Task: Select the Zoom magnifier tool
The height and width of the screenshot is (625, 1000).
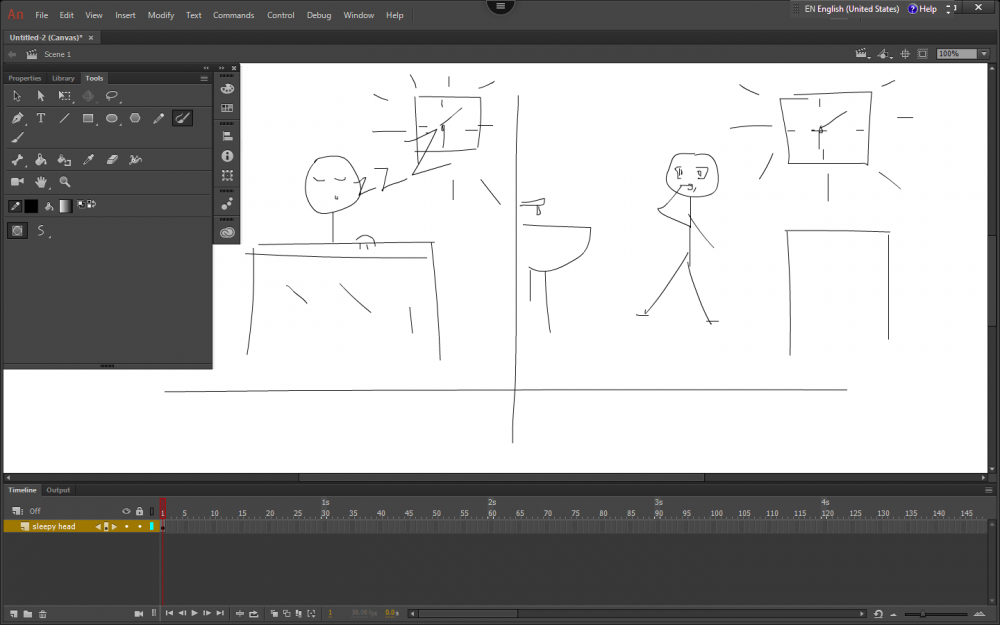Action: click(64, 182)
